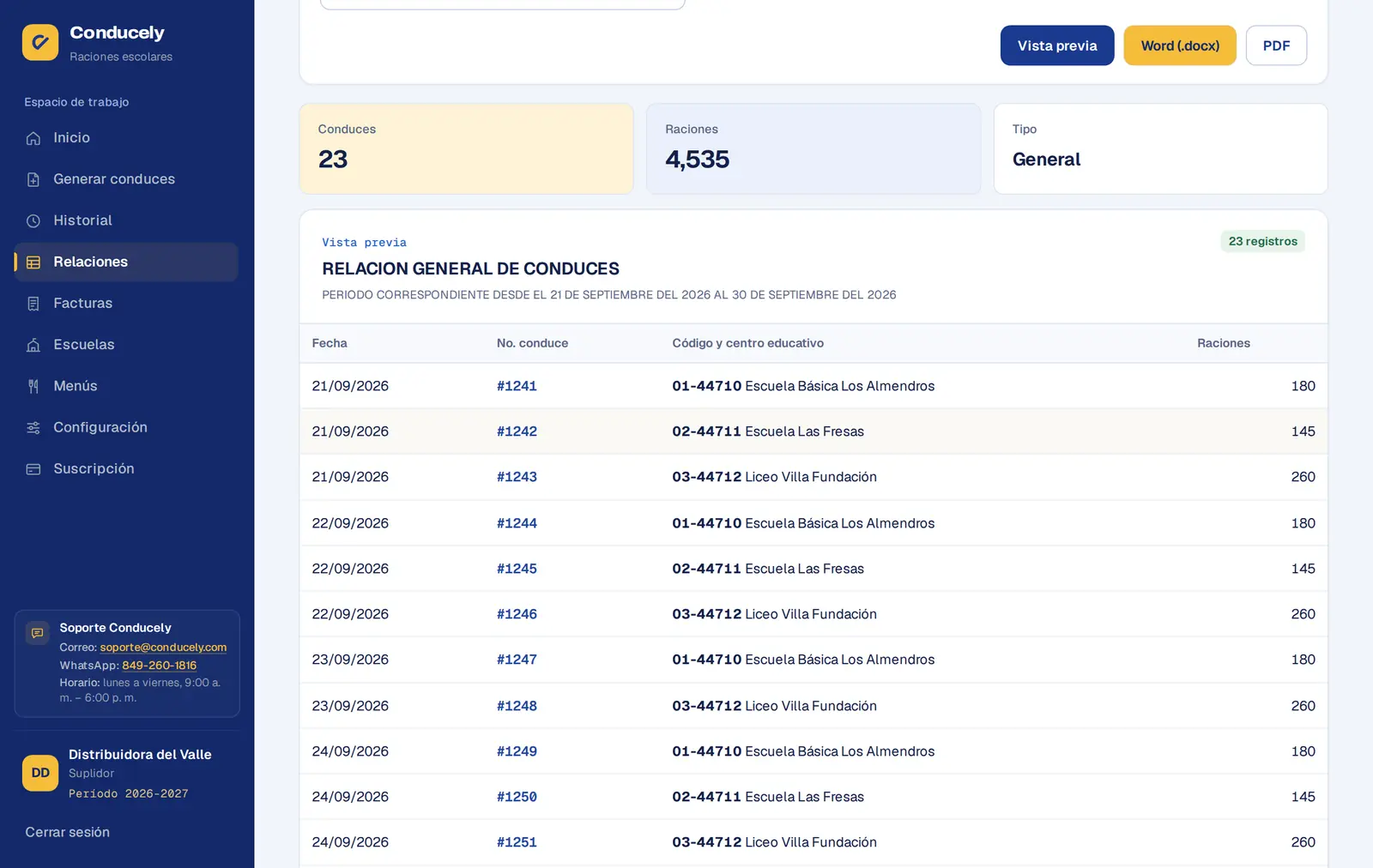Open the Inicio home icon

pos(33,138)
